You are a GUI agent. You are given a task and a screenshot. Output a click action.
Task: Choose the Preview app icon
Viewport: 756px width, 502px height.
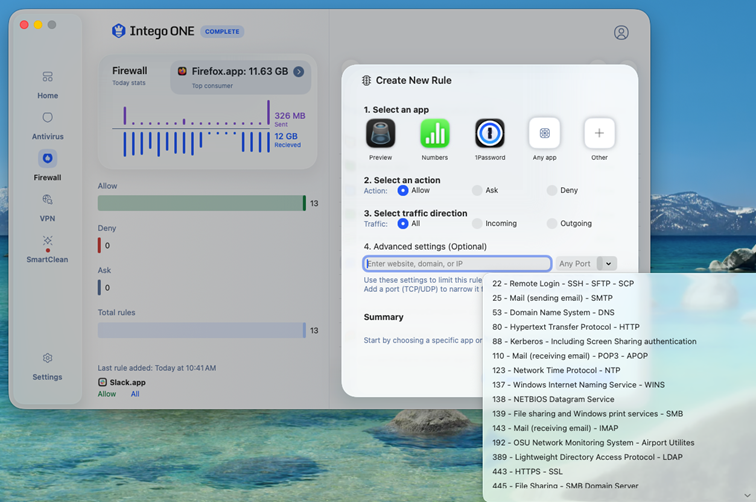tap(380, 133)
